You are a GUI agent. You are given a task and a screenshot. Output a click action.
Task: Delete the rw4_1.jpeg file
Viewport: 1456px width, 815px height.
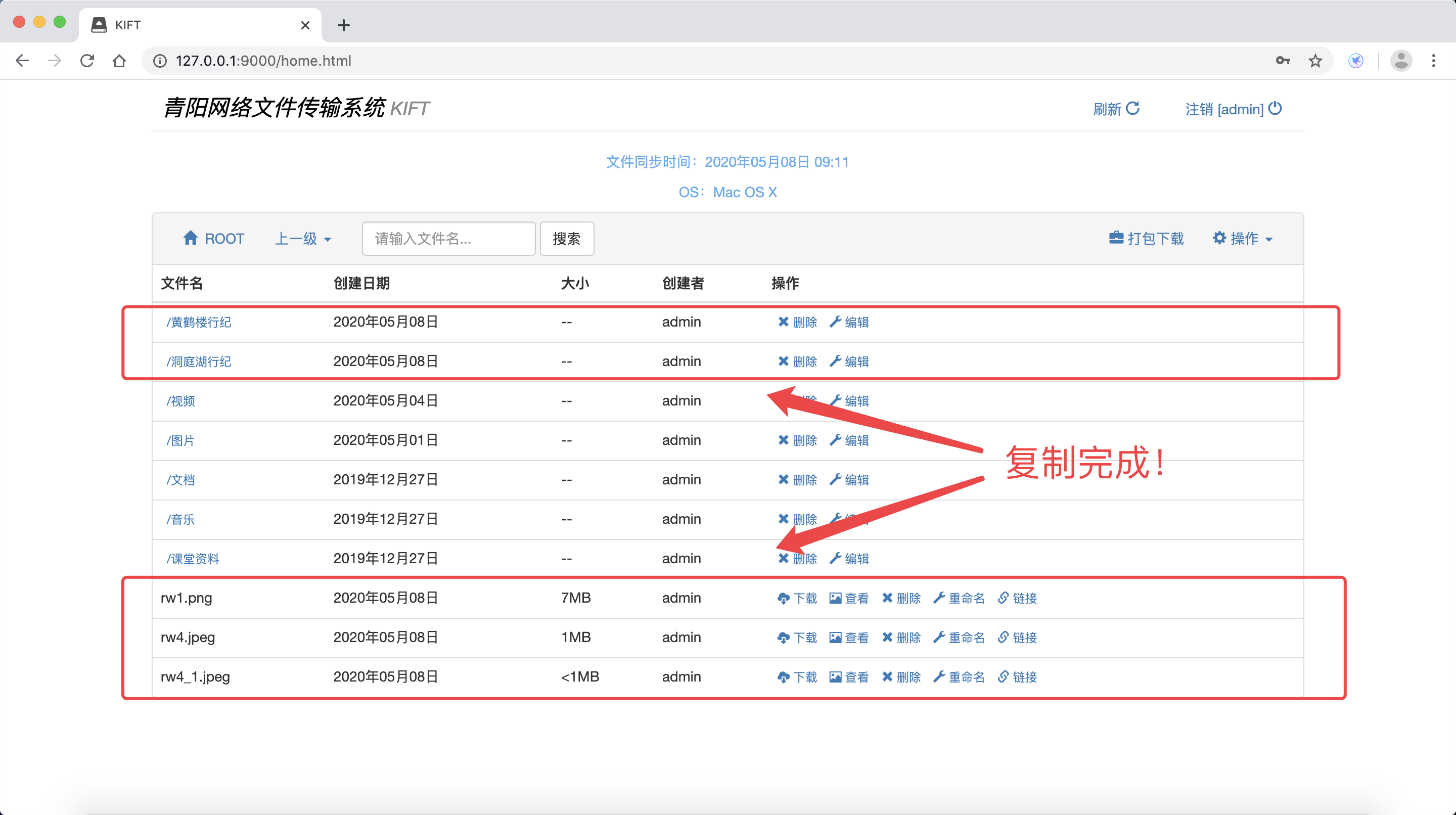(x=901, y=677)
